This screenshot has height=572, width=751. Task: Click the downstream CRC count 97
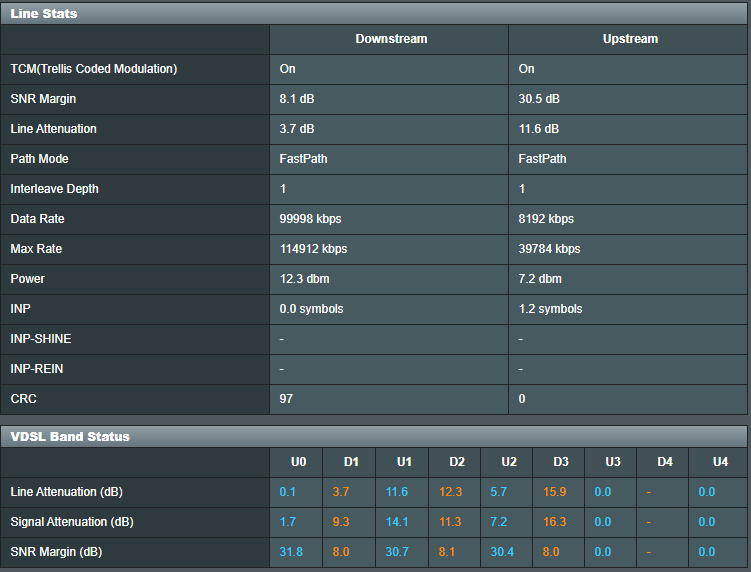point(287,399)
